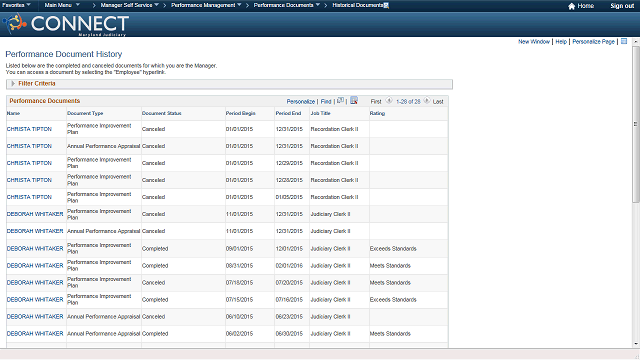
Task: Select Historical Documents breadcrumb
Action: (358, 5)
